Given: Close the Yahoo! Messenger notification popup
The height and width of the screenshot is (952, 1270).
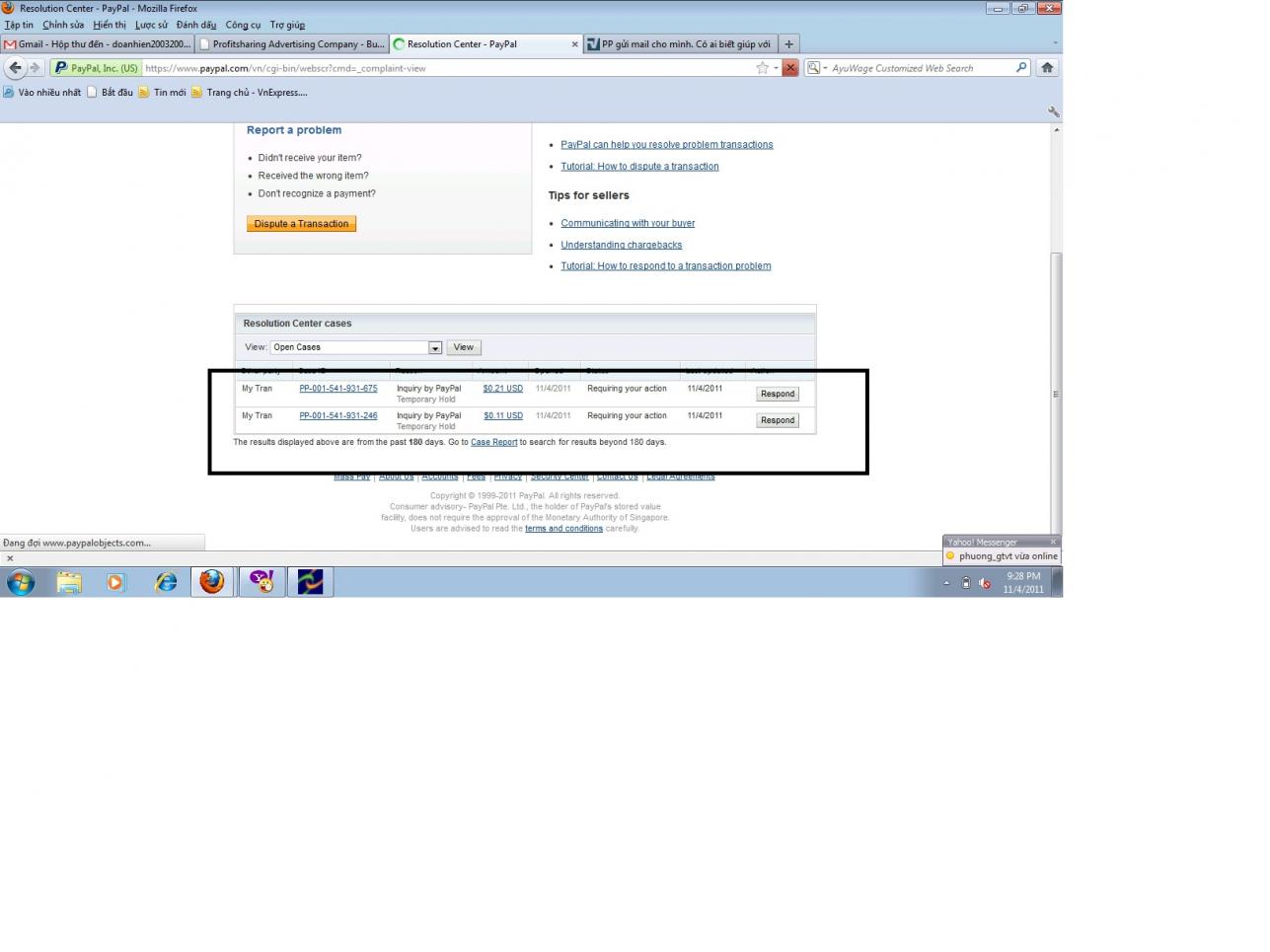Looking at the screenshot, I should [x=1053, y=542].
